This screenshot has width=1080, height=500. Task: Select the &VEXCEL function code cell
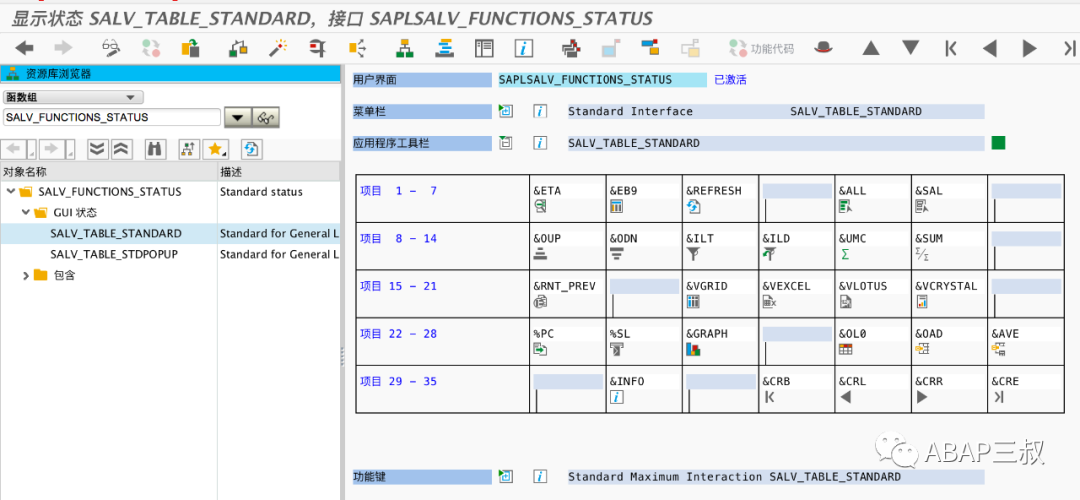797,293
